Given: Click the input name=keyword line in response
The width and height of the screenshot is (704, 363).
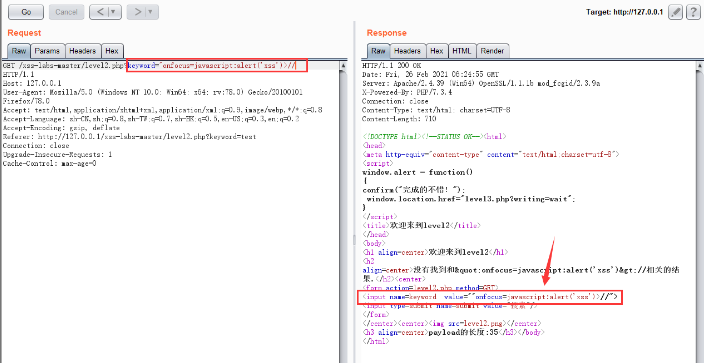Looking at the screenshot, I should click(490, 297).
